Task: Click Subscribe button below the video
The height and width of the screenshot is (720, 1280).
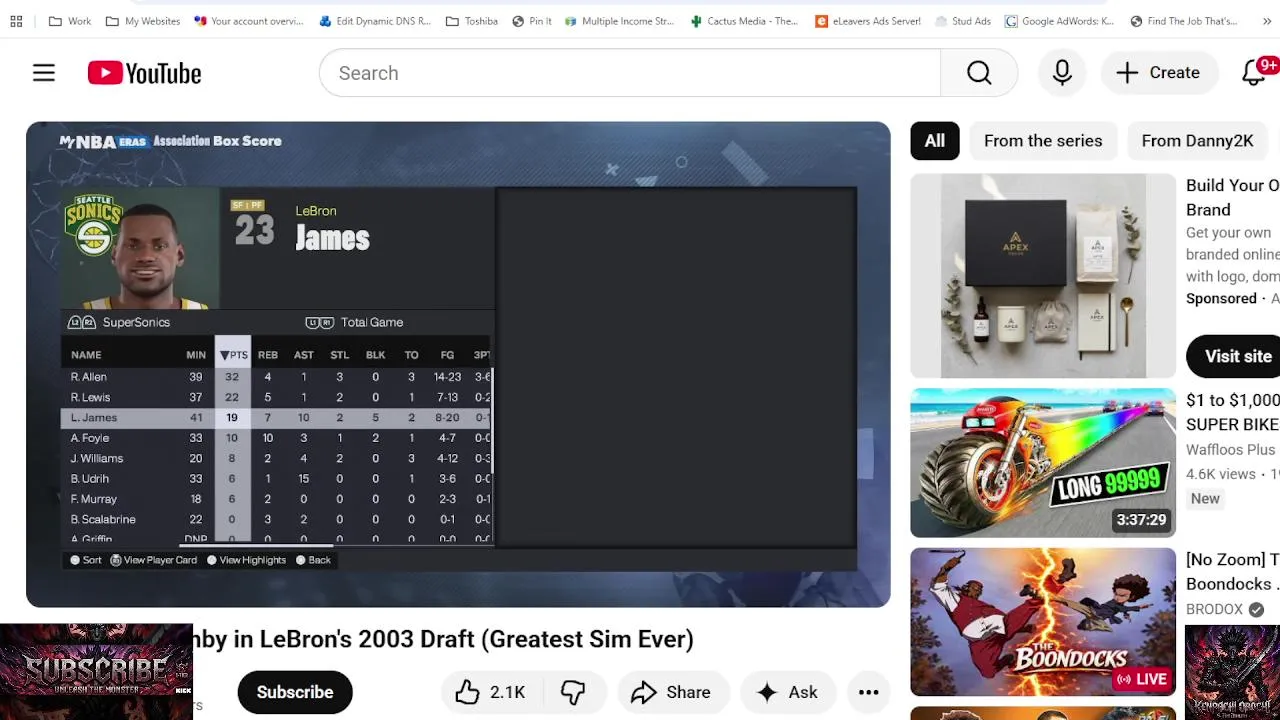Action: [295, 692]
